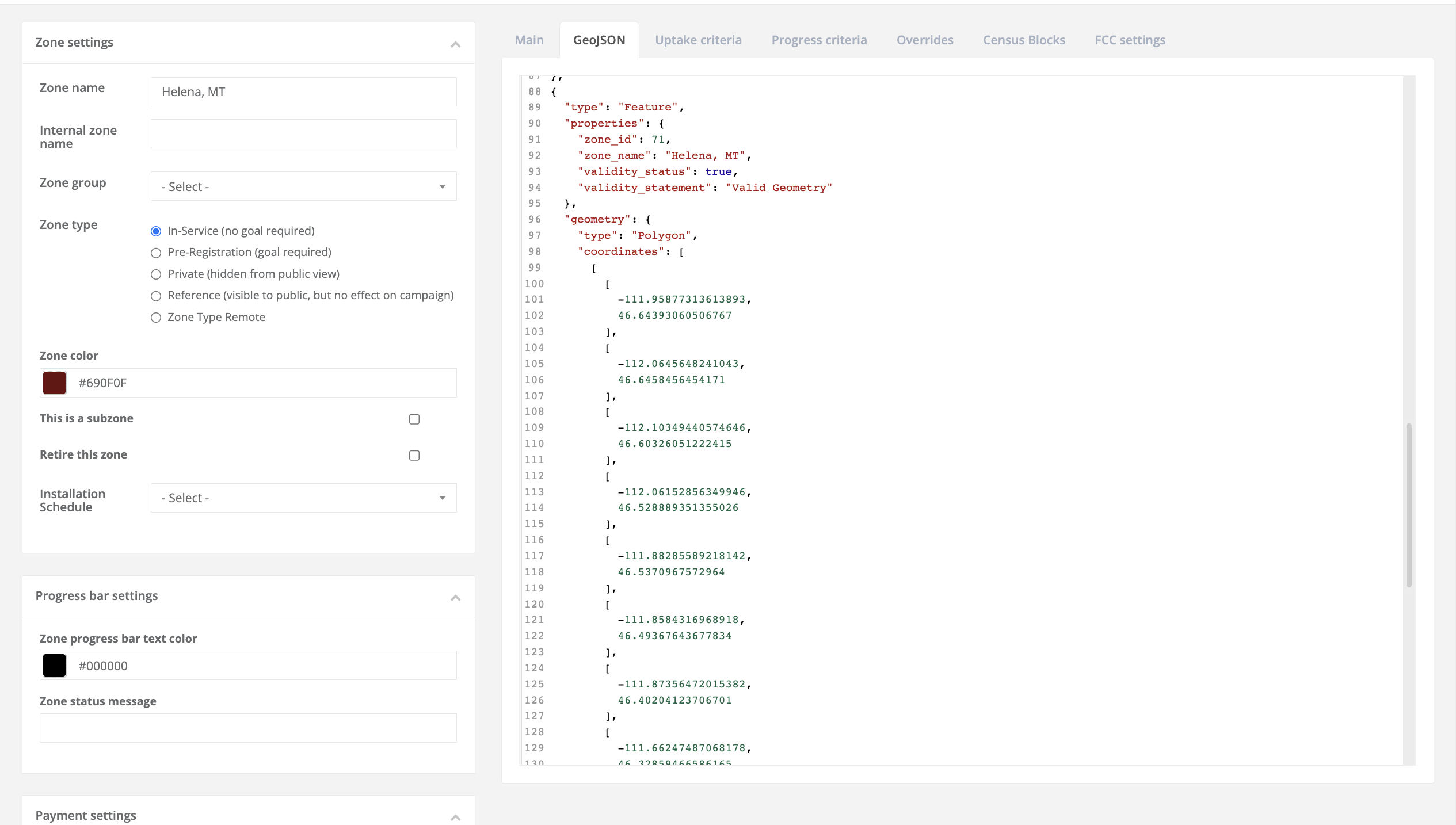Switch to the Main tab
Viewport: 1456px width, 825px height.
[529, 40]
